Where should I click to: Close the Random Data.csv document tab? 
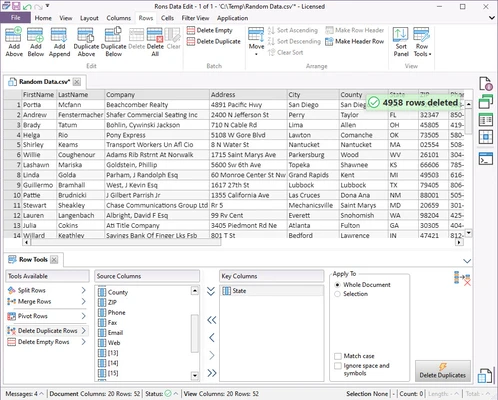tap(77, 82)
